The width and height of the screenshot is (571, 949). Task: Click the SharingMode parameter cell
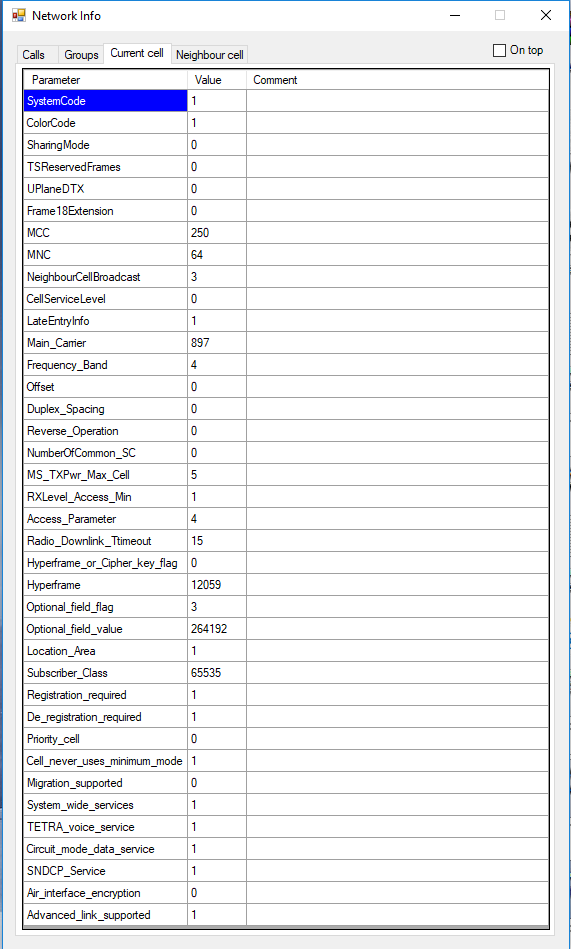[x=105, y=145]
